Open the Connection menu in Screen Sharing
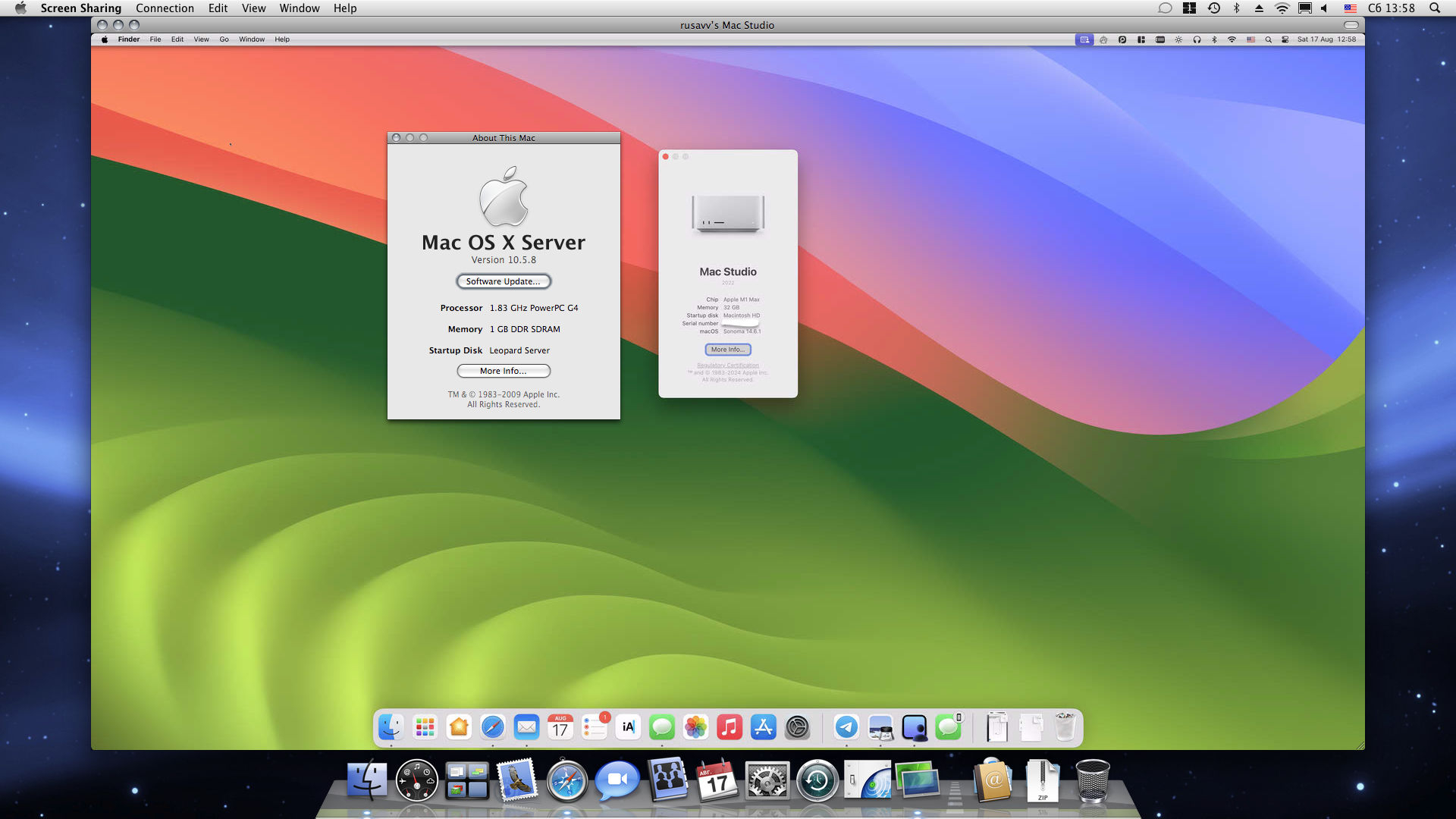This screenshot has width=1456, height=819. point(165,8)
